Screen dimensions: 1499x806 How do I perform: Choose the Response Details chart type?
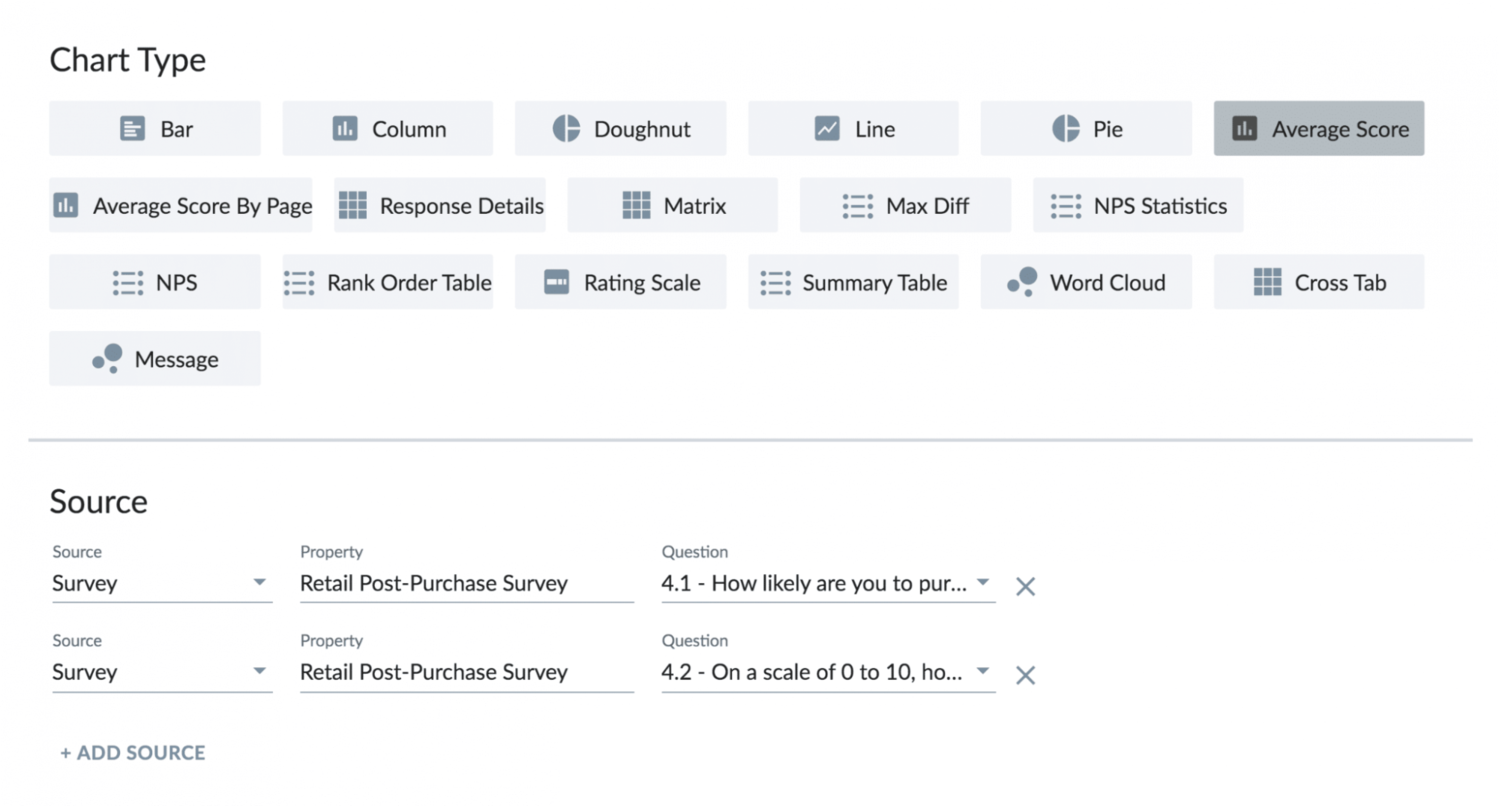(440, 206)
